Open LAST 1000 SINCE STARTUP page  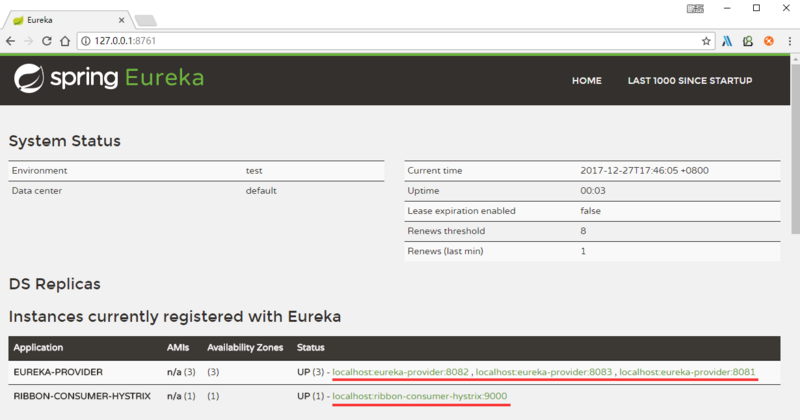[690, 81]
